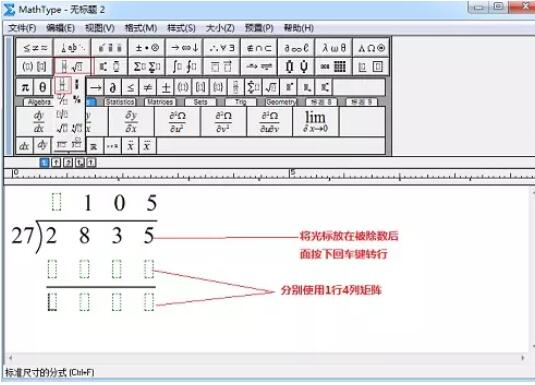Viewport: 535px width, 385px height.
Task: Insert the dx small expression
Action: (24, 146)
